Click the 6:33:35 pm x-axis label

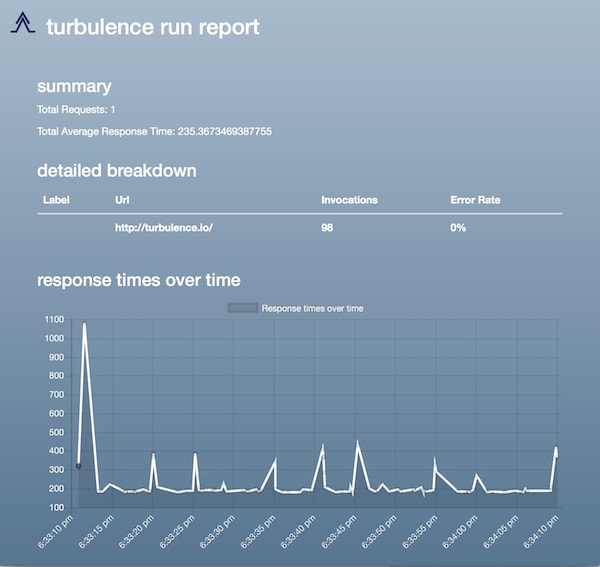[257, 532]
